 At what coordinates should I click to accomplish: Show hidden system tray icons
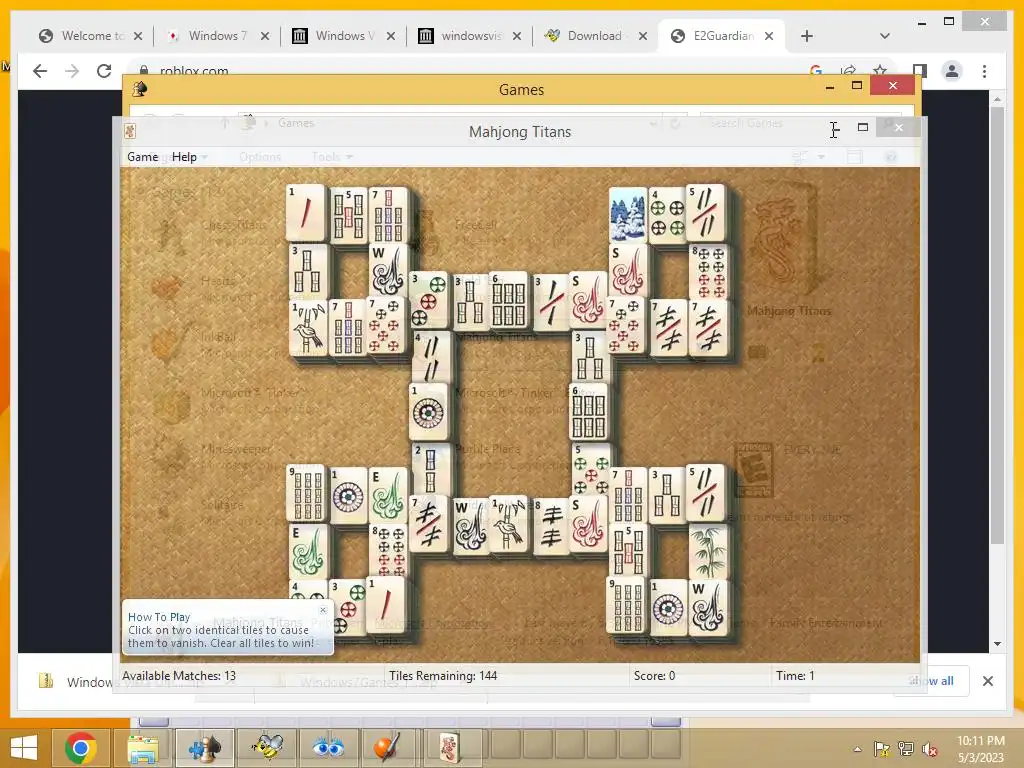[x=857, y=750]
